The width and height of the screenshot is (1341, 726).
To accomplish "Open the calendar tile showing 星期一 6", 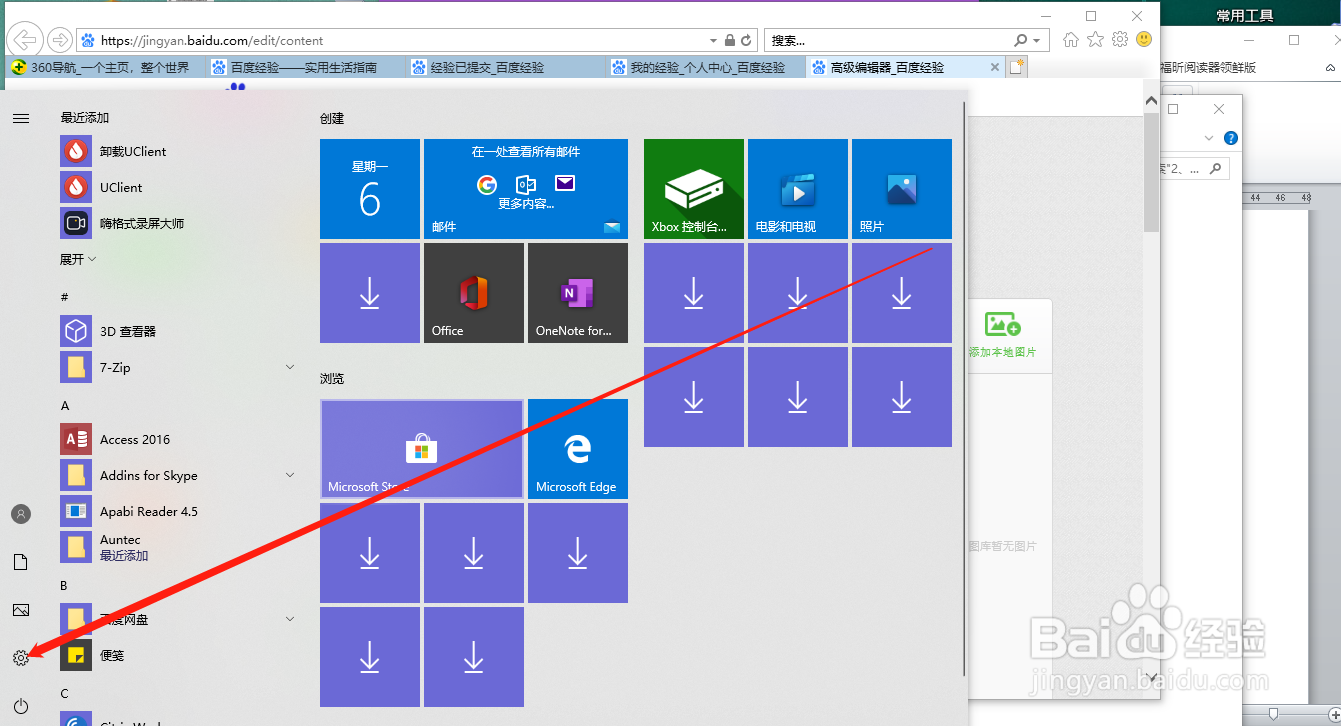I will coord(370,189).
